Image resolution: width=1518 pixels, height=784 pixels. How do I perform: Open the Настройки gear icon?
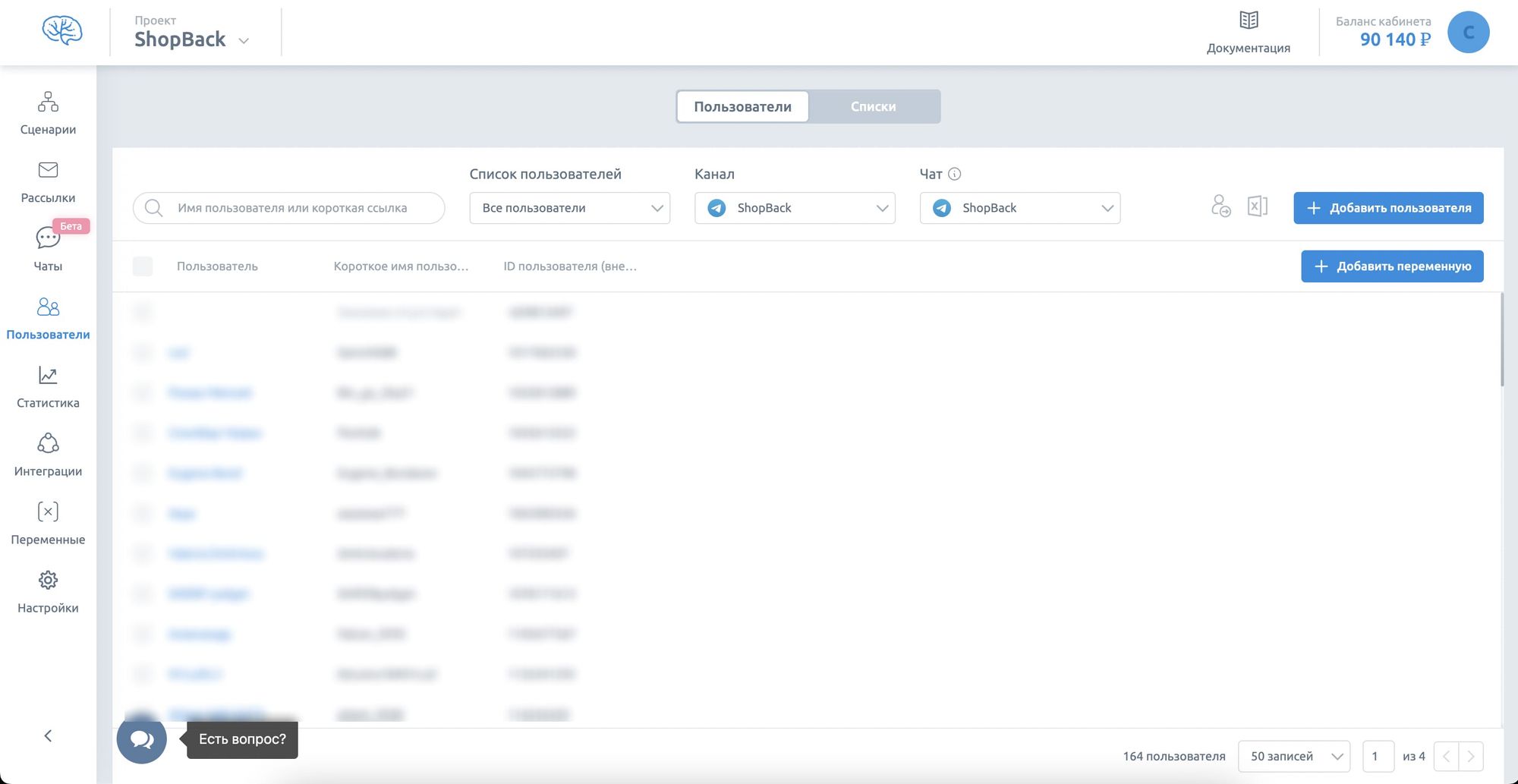coord(48,580)
